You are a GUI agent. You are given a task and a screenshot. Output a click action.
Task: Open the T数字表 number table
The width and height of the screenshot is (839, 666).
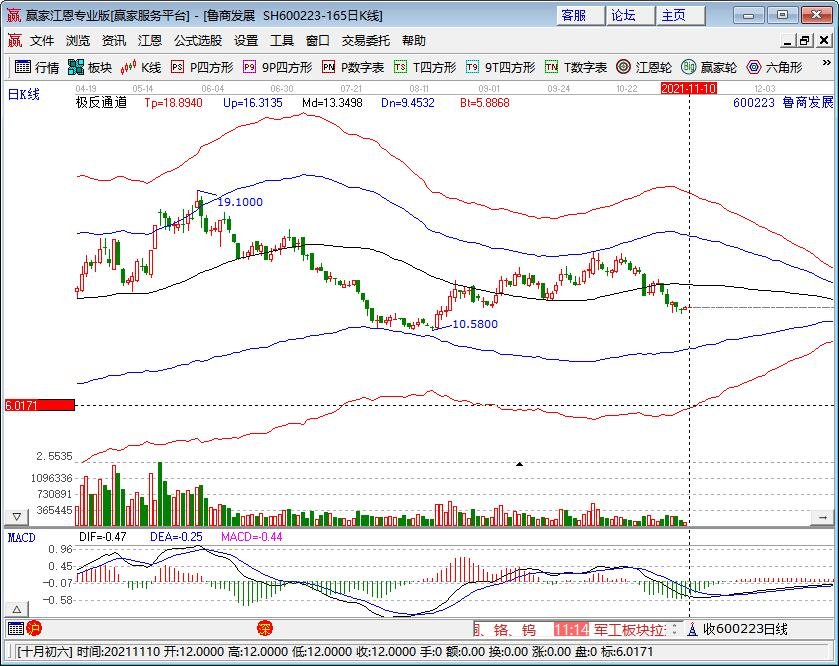[x=575, y=67]
